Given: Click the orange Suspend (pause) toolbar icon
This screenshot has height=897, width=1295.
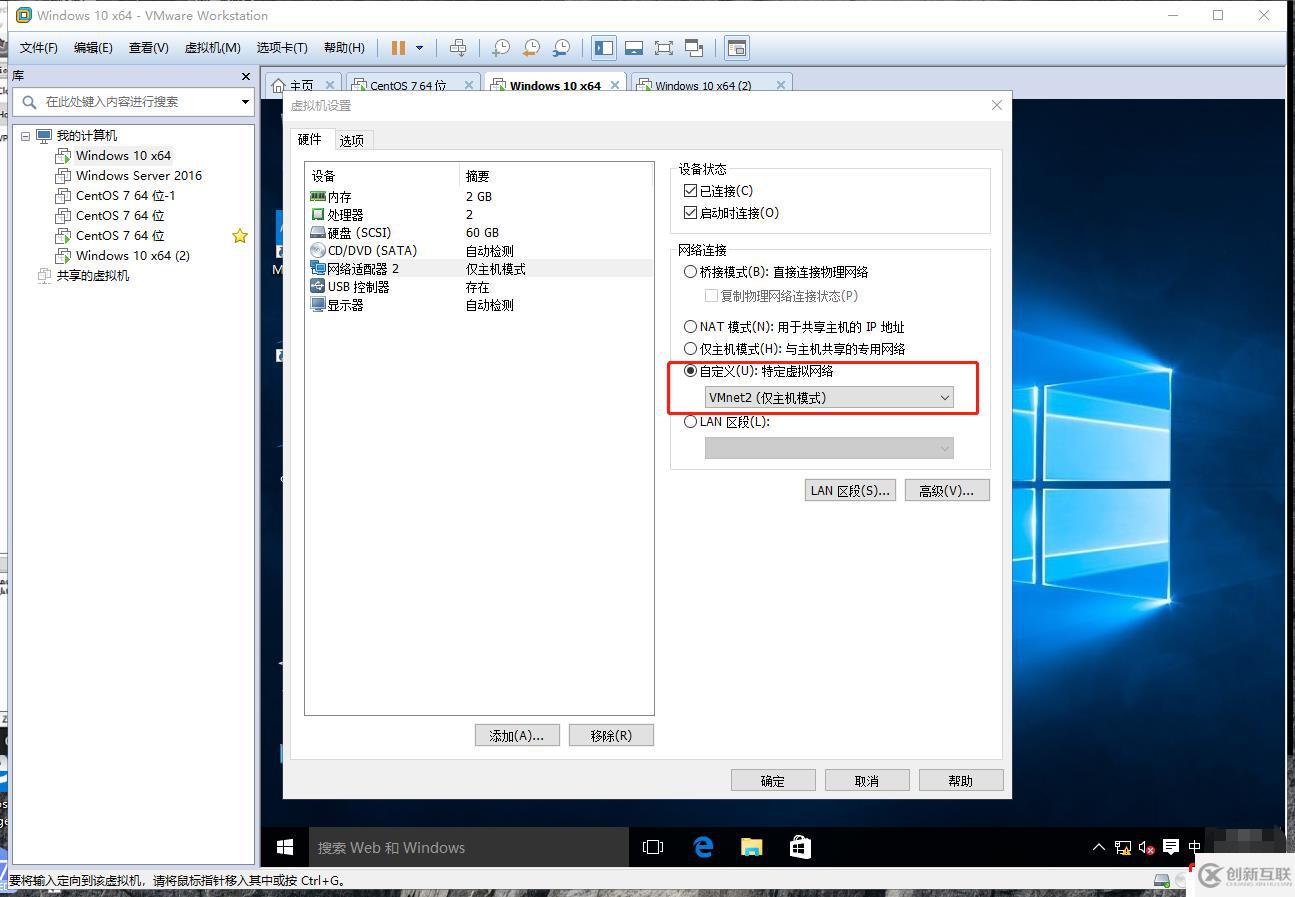Looking at the screenshot, I should 398,48.
